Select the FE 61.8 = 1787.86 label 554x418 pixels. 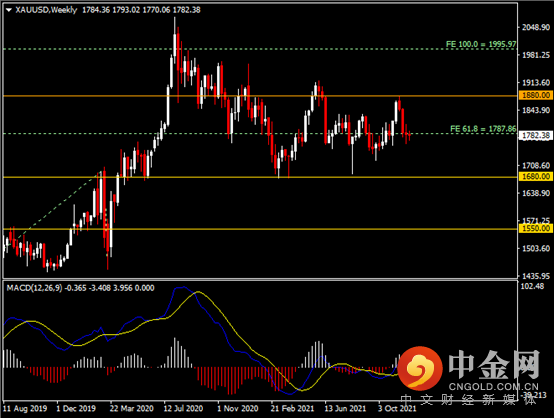tap(483, 129)
